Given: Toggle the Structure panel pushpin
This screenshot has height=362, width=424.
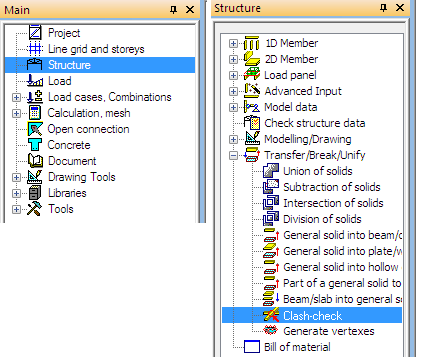Looking at the screenshot, I should click(x=383, y=8).
